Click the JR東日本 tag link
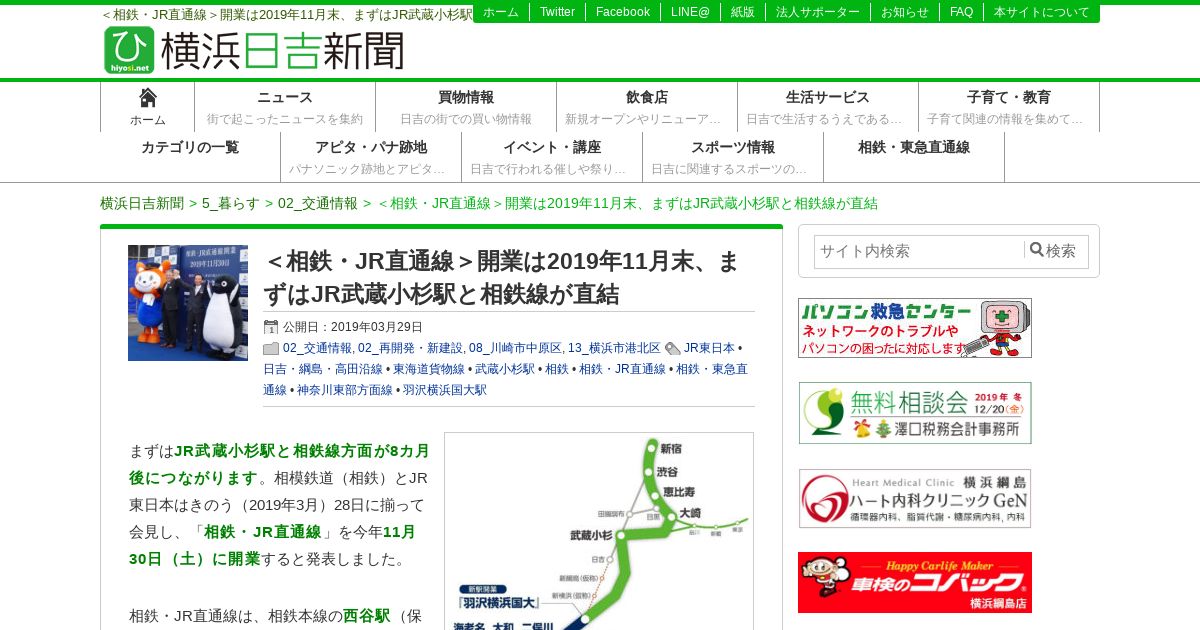 tap(709, 348)
